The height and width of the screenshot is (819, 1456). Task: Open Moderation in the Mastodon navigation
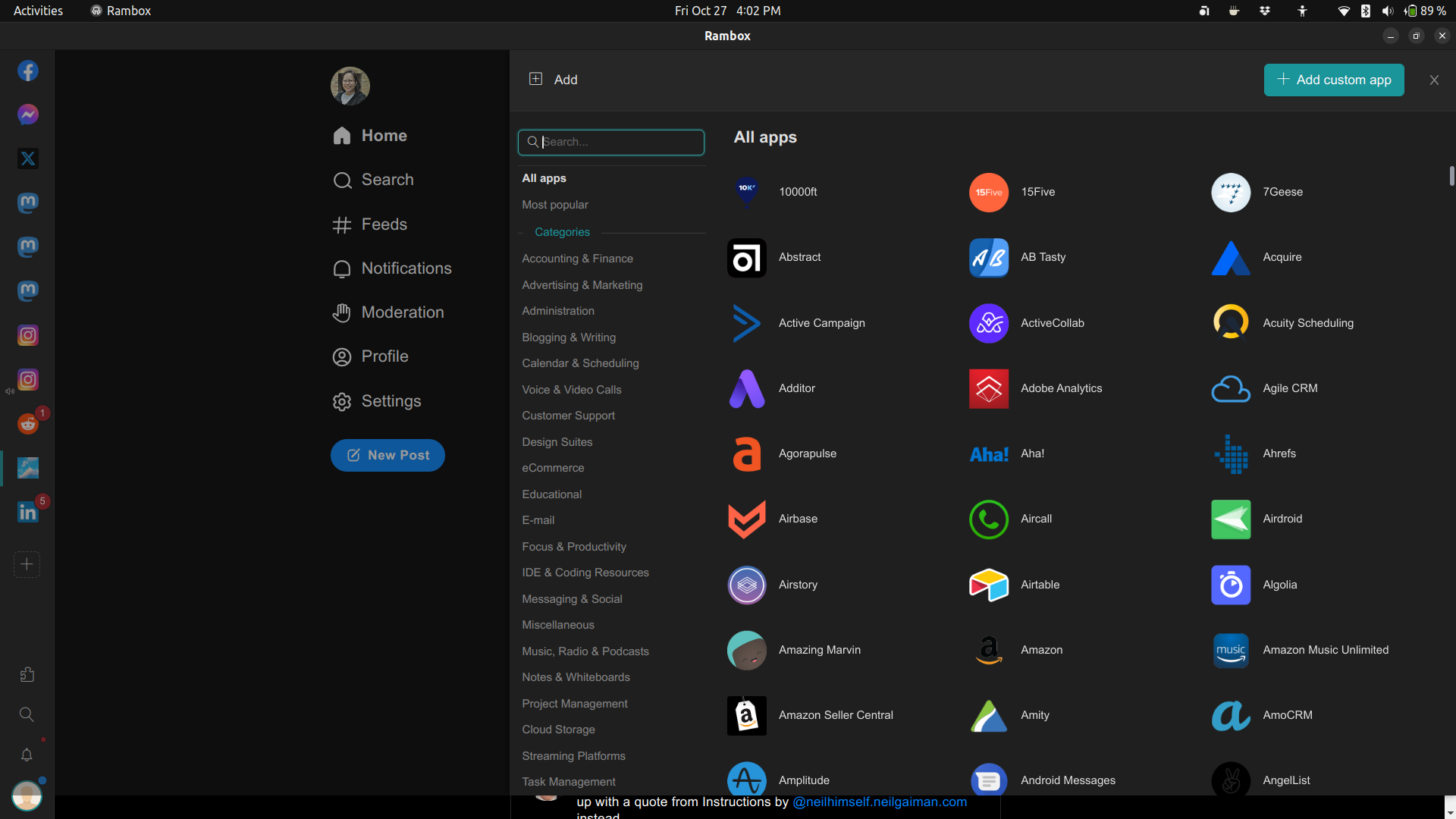point(388,312)
